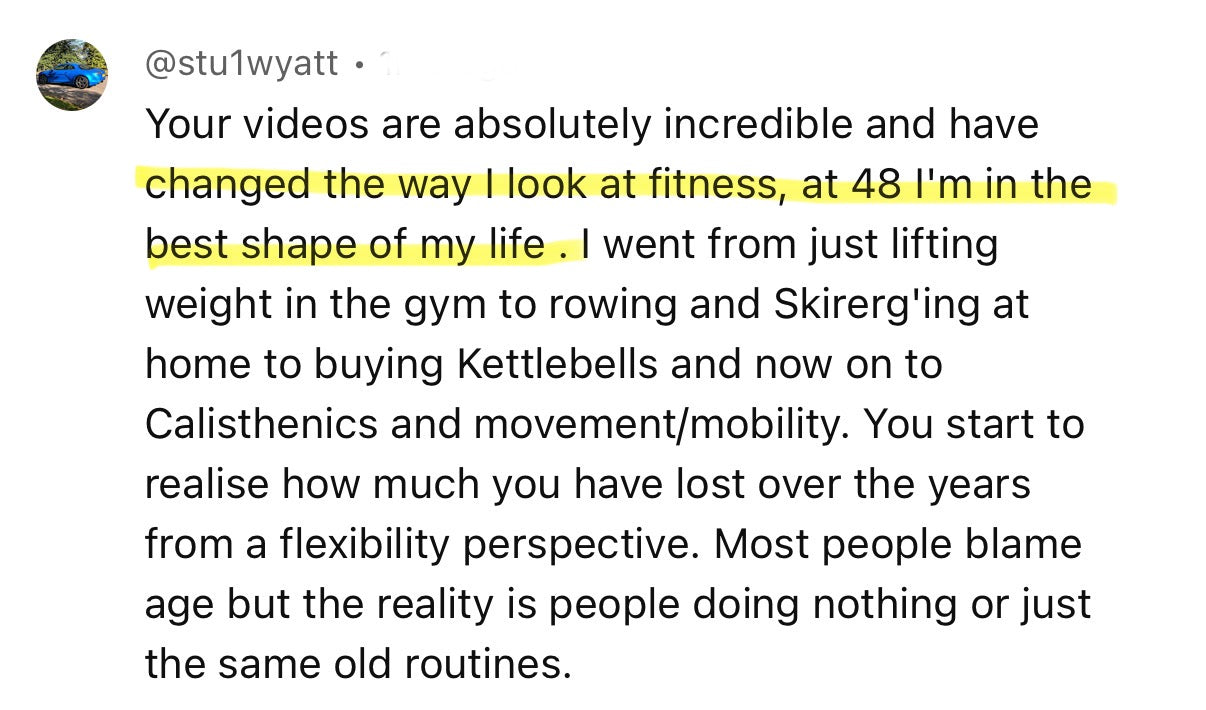The image size is (1206, 710).
Task: Click the blue car inside the avatar
Action: coord(70,76)
